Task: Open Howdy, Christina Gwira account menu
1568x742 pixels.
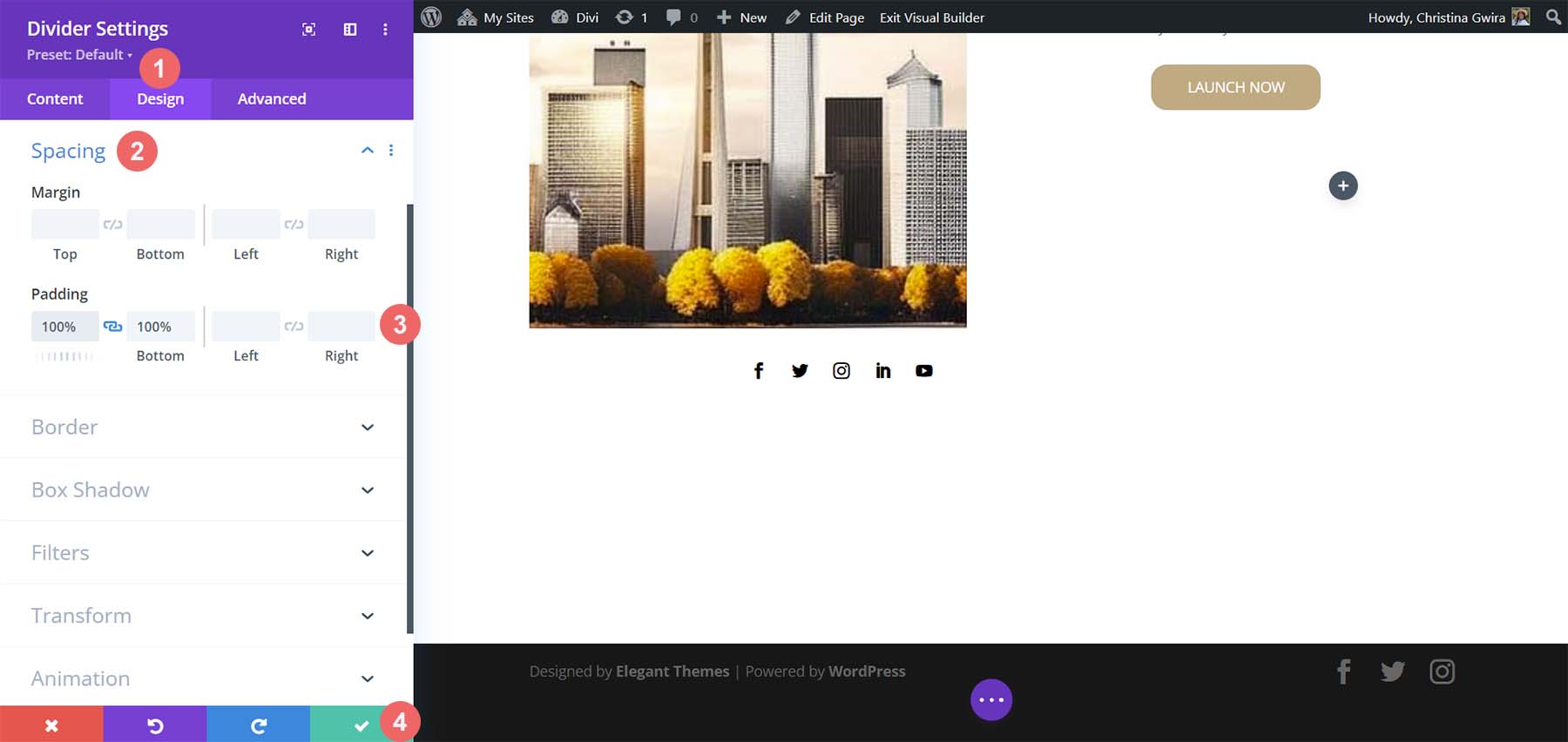Action: coord(1449,17)
